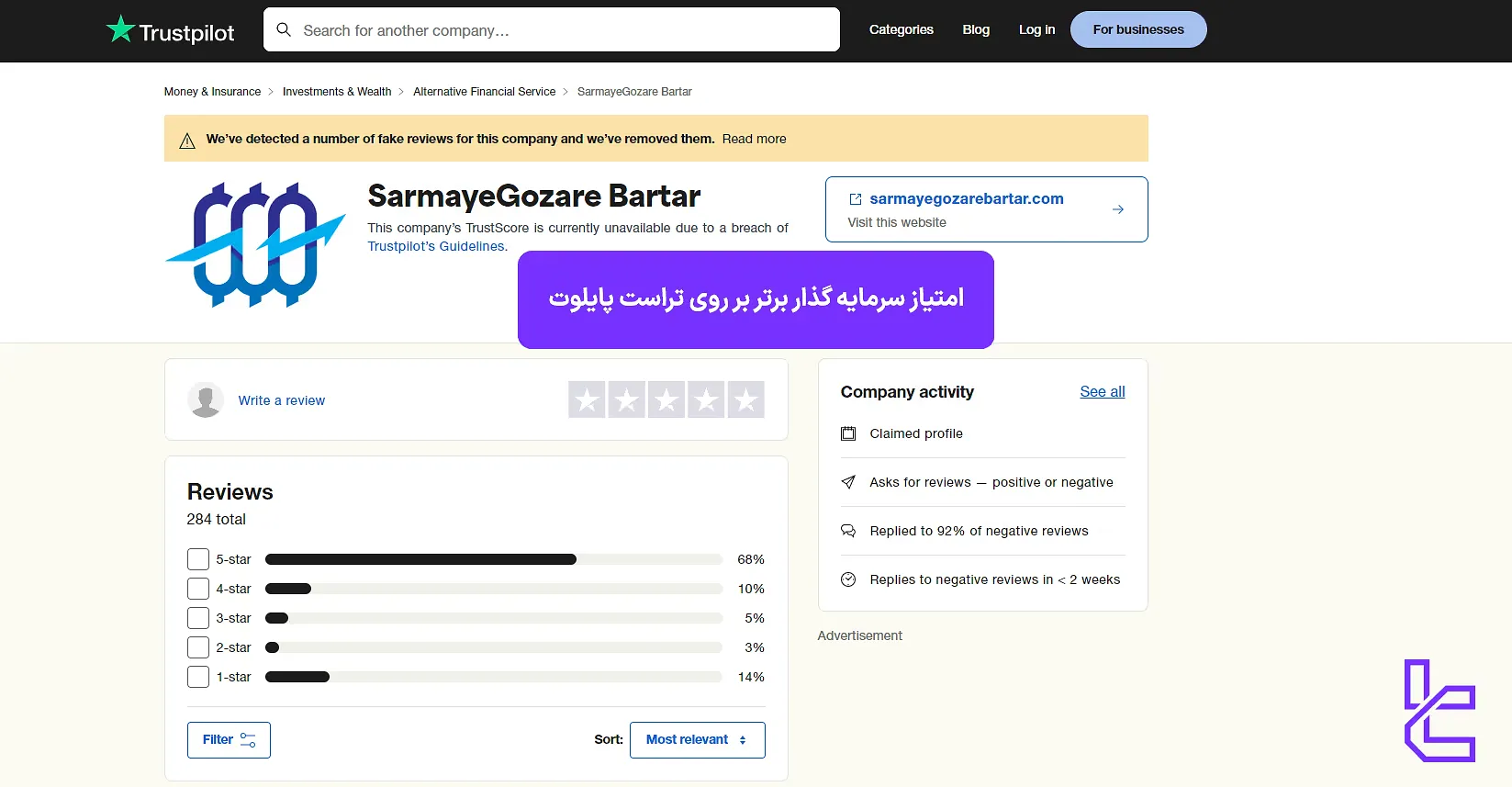1512x787 pixels.
Task: Click the Advertisement label
Action: [x=860, y=635]
